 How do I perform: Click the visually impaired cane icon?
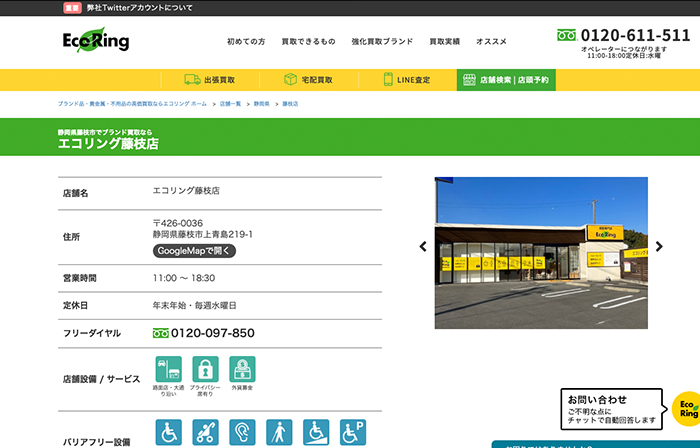pos(279,432)
